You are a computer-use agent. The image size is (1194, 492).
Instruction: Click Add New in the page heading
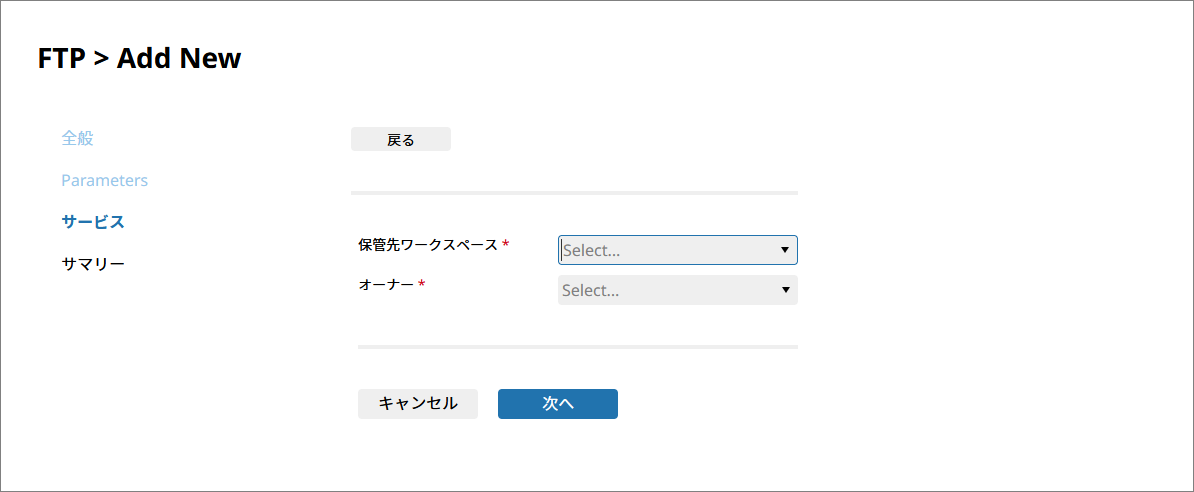click(179, 58)
